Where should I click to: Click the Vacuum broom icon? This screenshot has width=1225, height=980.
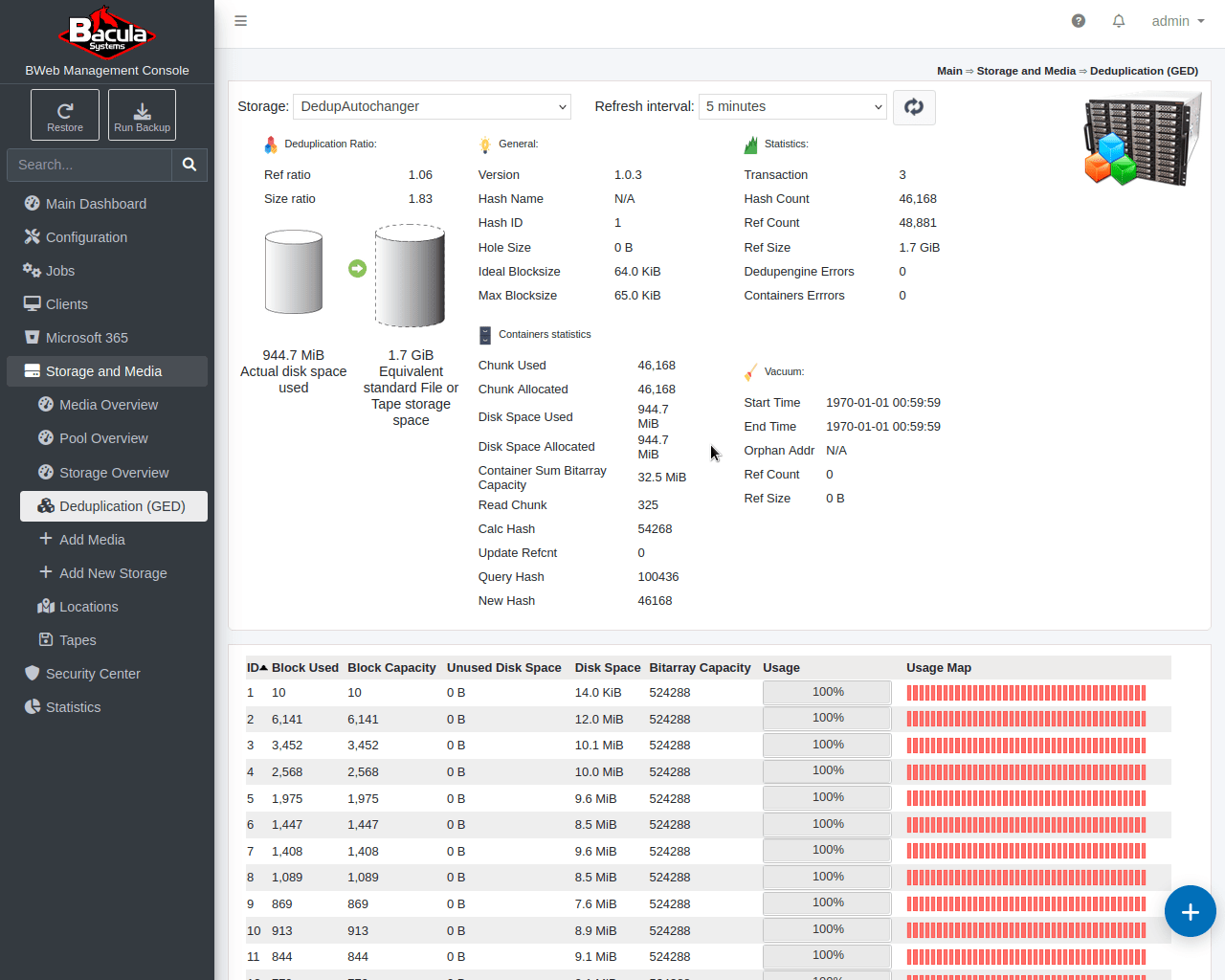(750, 372)
